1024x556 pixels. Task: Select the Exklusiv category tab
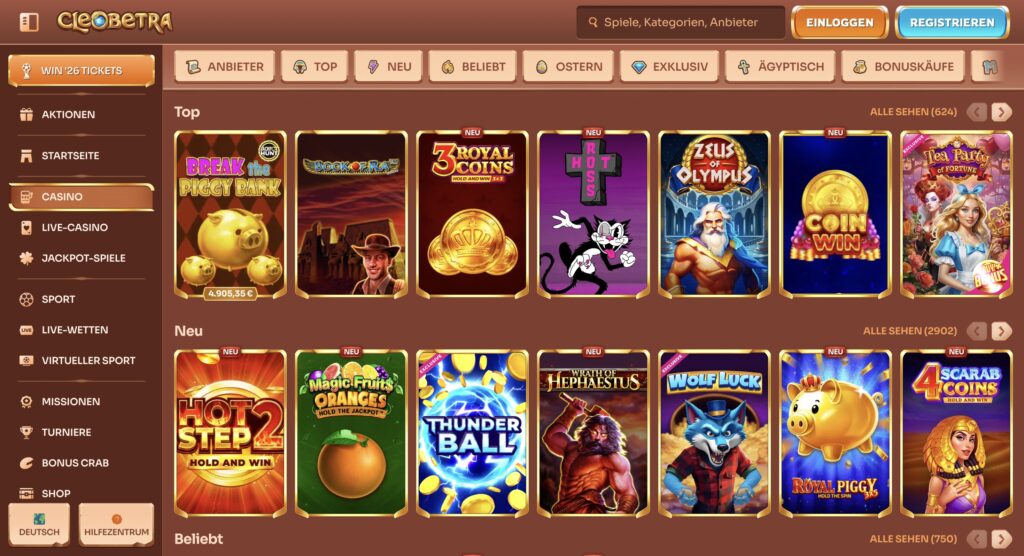[669, 67]
